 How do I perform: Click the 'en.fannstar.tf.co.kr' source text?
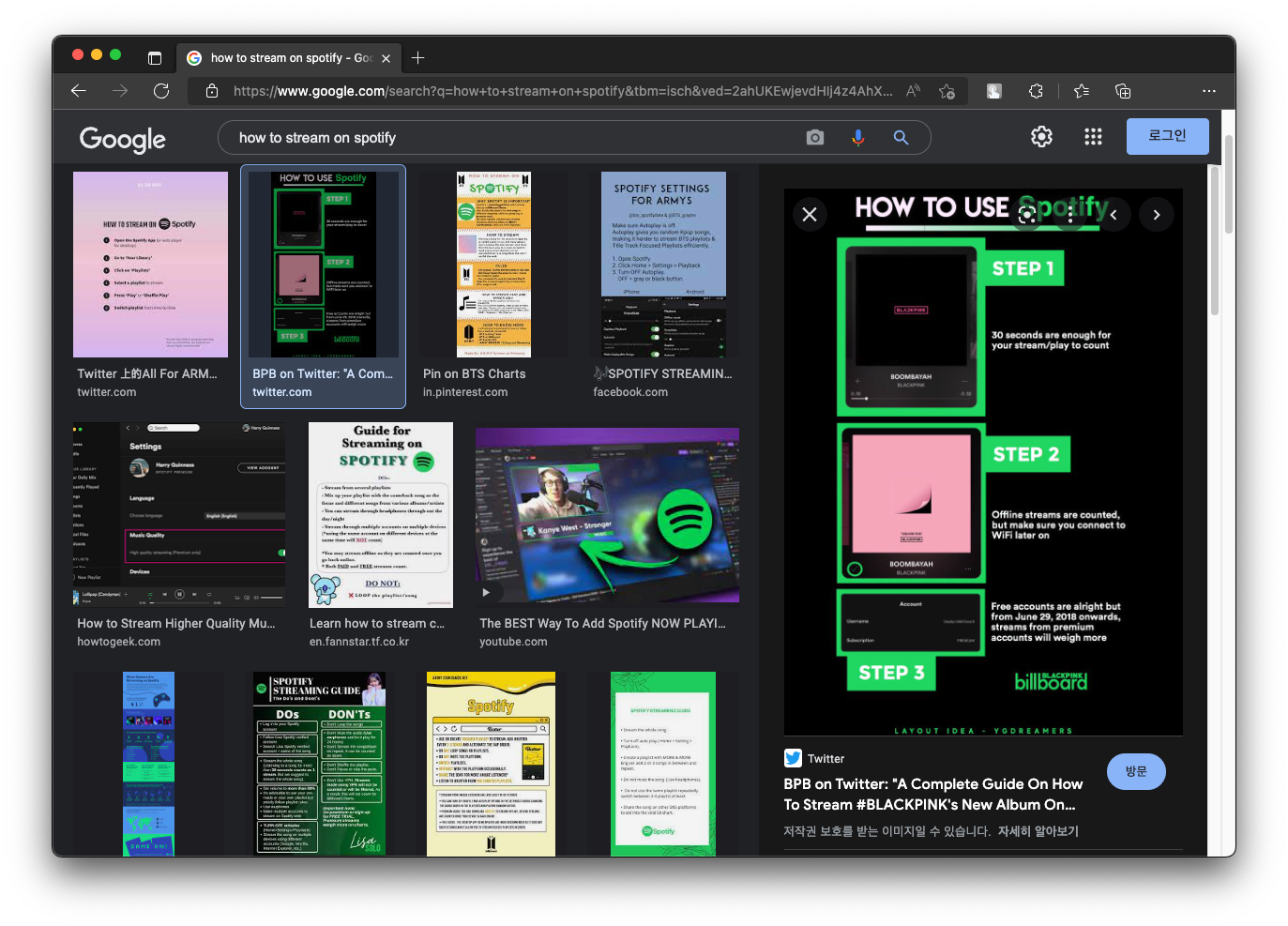[359, 642]
